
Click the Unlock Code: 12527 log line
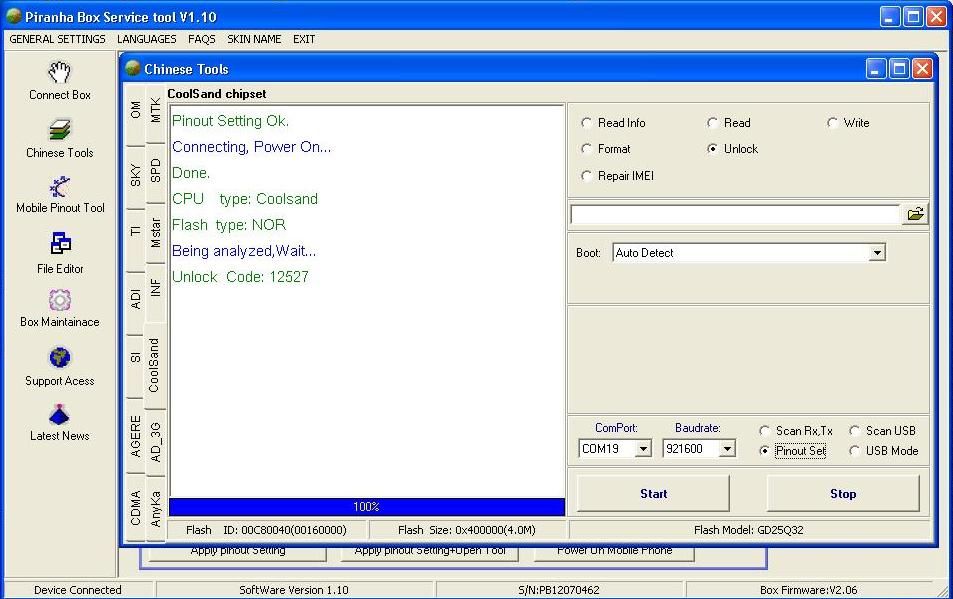[241, 277]
